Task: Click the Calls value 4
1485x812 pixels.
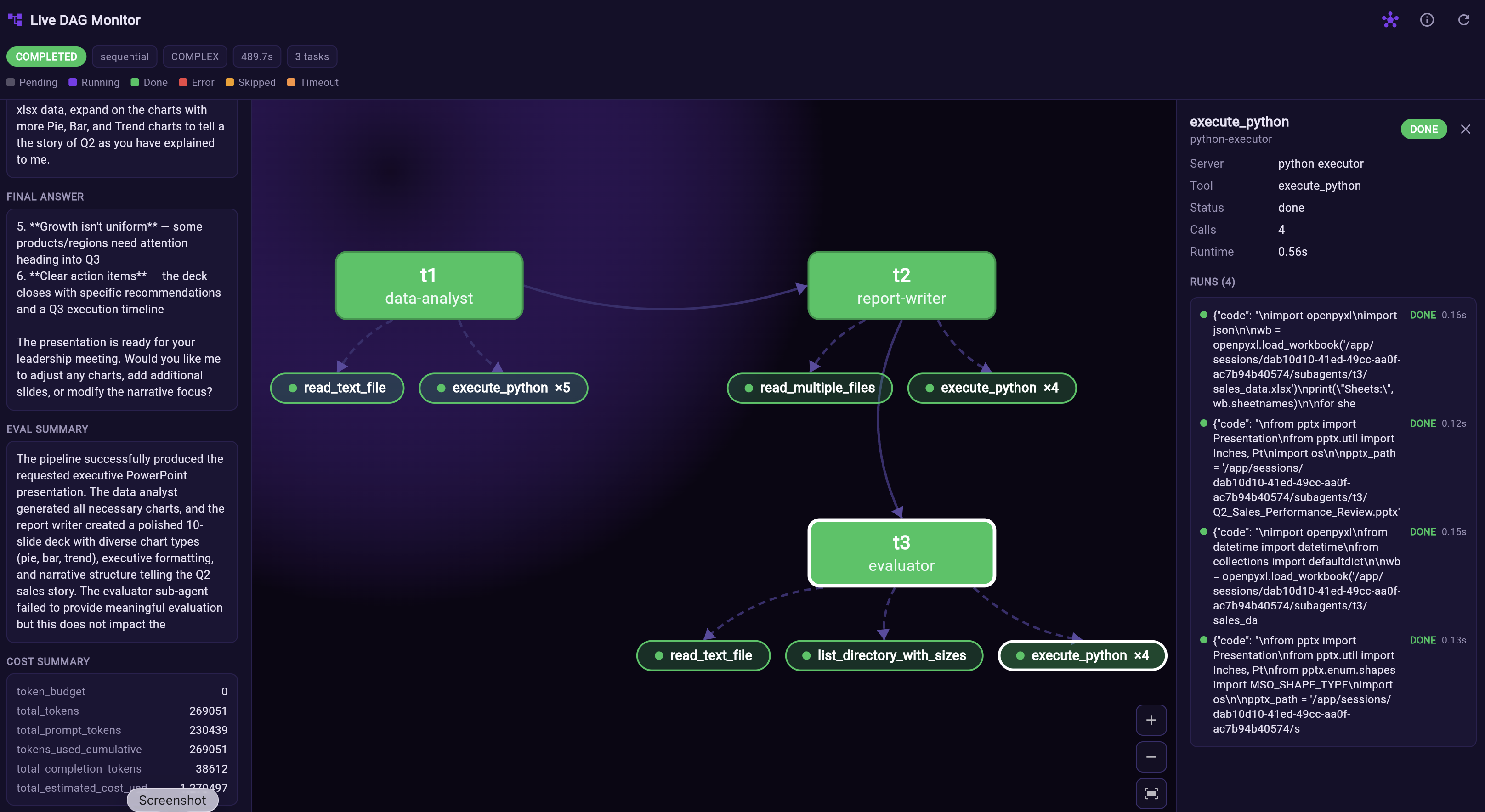Action: pyautogui.click(x=1281, y=230)
